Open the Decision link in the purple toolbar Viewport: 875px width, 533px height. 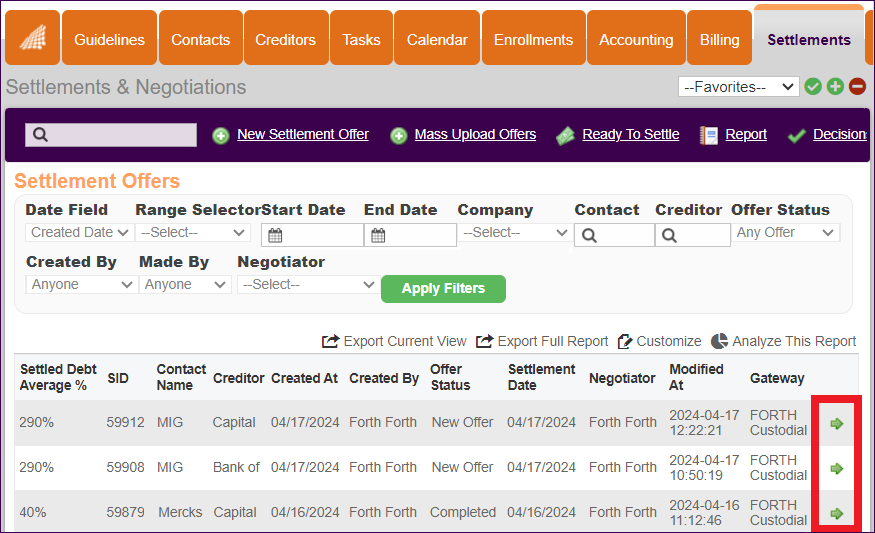tap(840, 135)
